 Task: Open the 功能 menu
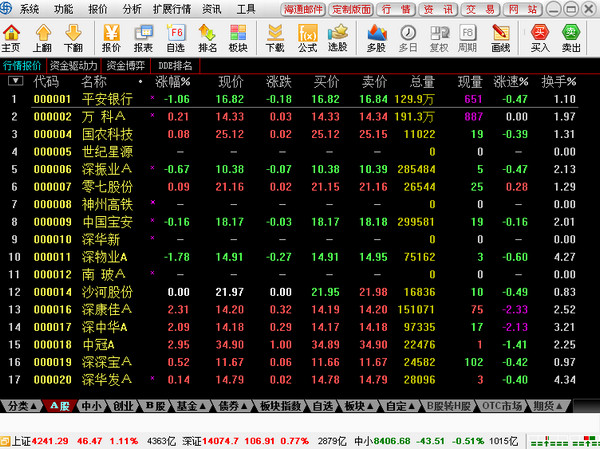(x=63, y=9)
